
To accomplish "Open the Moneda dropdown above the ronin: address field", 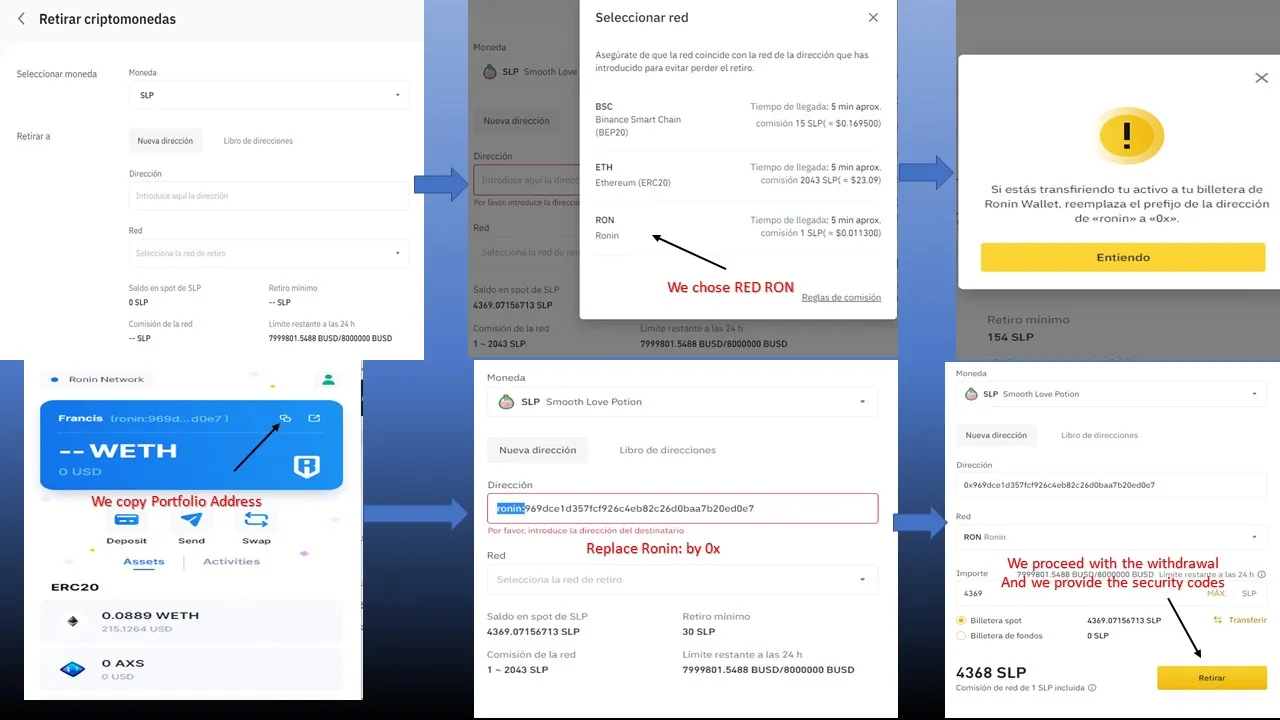I will [682, 402].
